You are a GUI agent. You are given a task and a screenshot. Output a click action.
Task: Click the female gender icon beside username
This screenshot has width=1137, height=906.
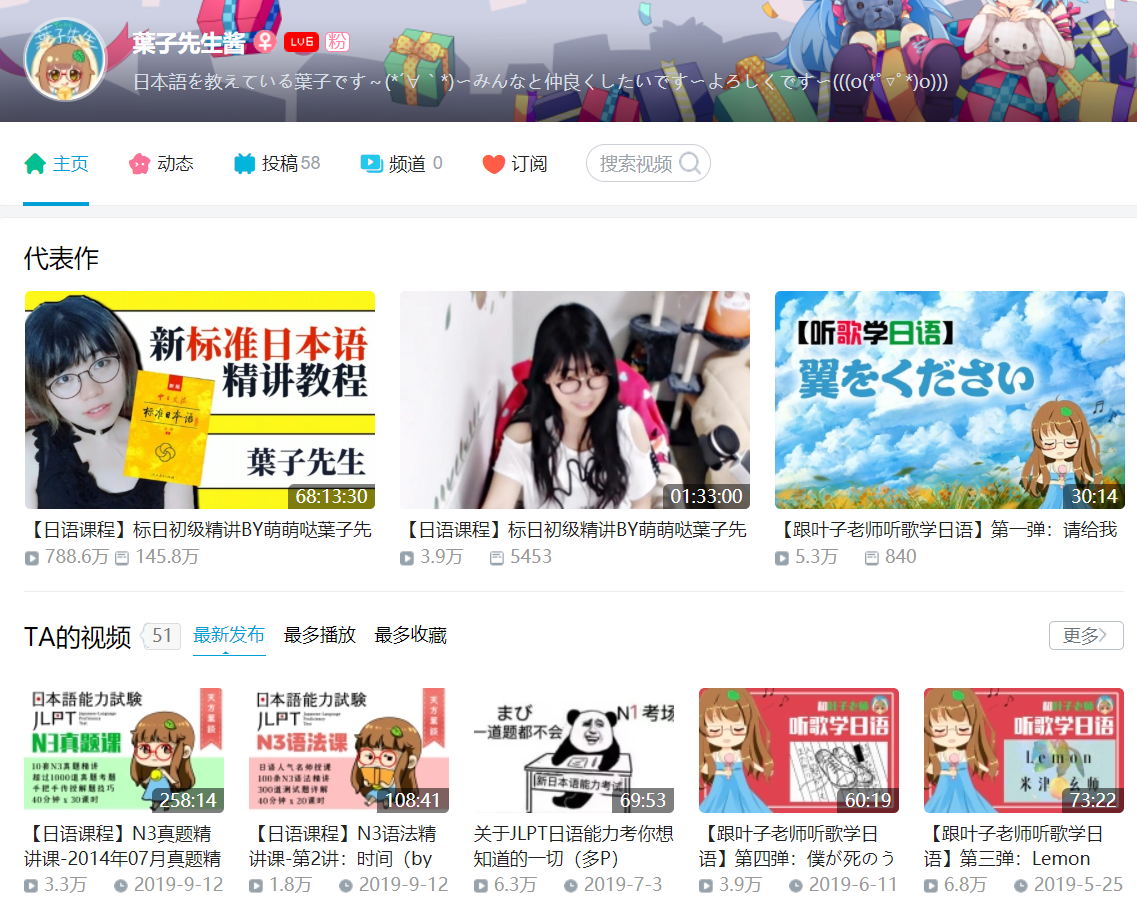(x=265, y=42)
